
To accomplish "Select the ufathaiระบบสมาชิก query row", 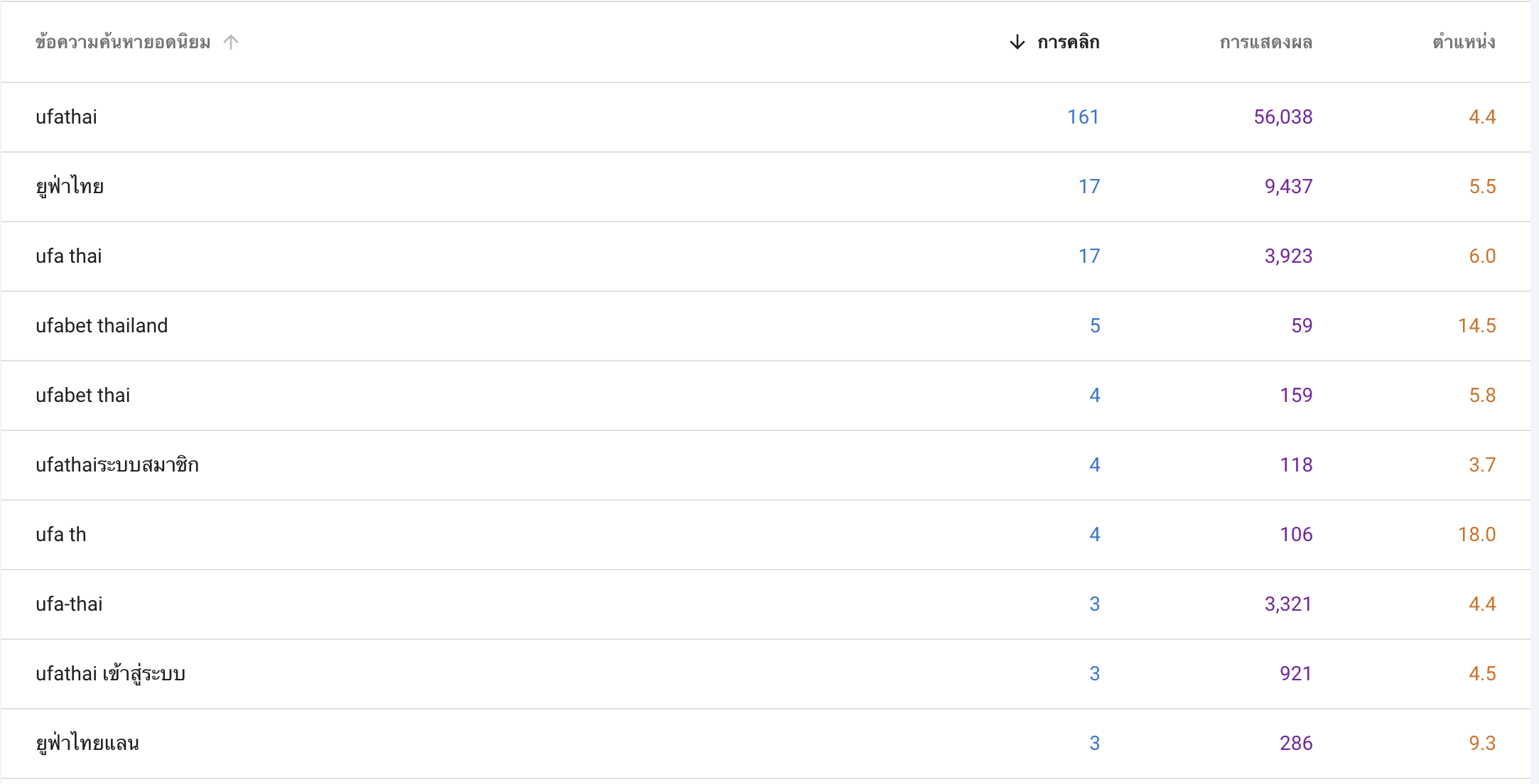I will tap(766, 465).
